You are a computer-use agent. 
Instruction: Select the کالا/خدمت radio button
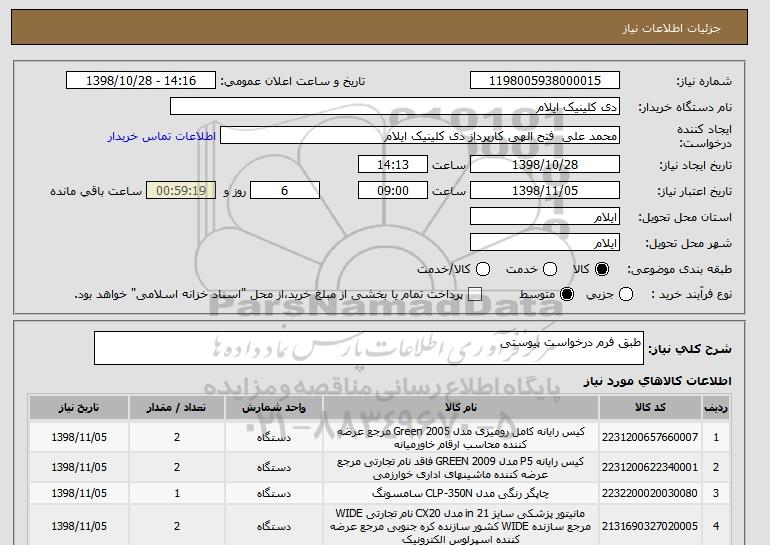(483, 269)
